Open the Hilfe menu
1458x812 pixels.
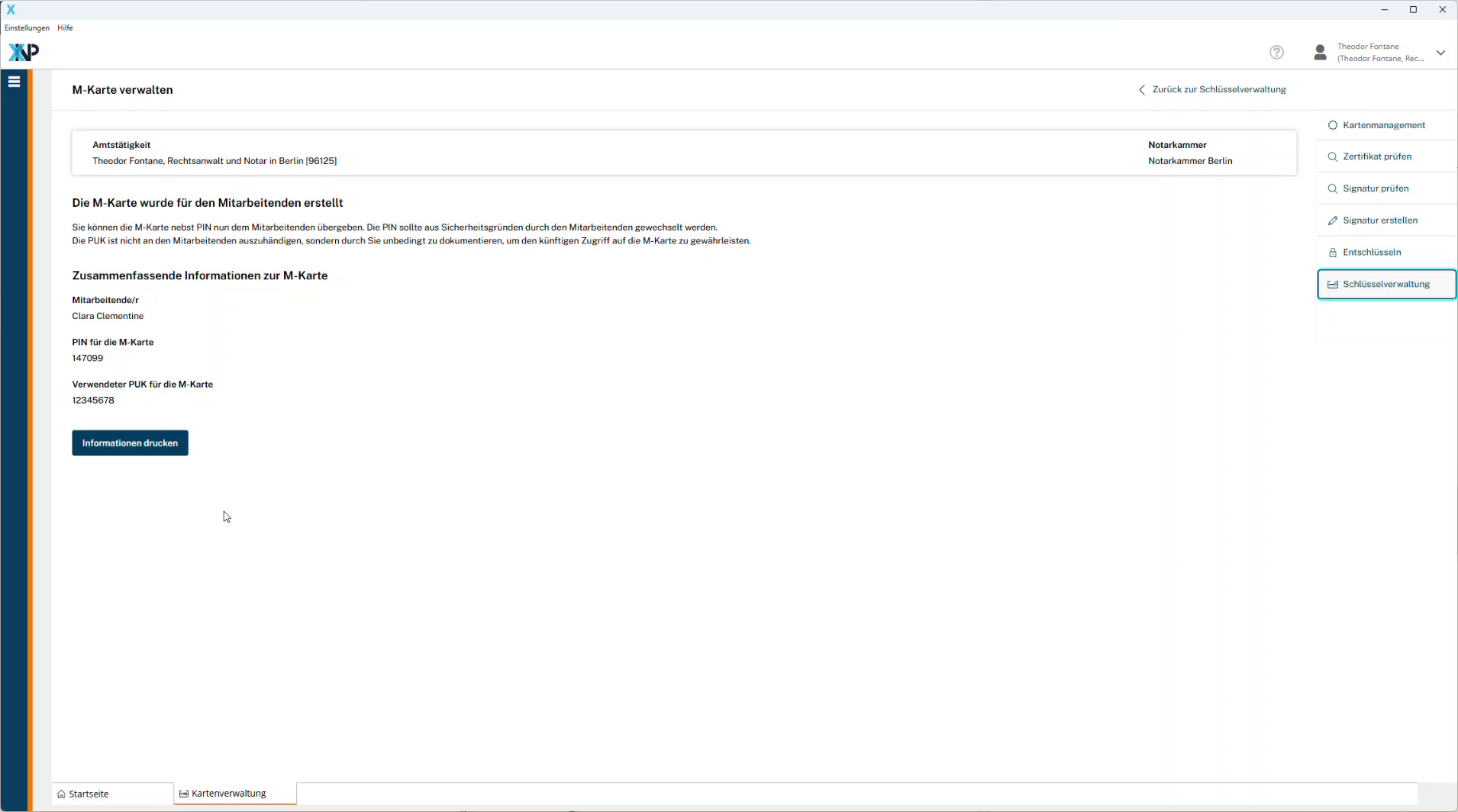(65, 28)
